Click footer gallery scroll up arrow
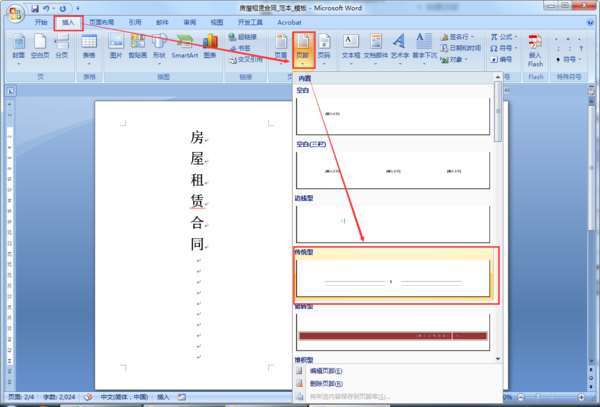 (x=498, y=77)
